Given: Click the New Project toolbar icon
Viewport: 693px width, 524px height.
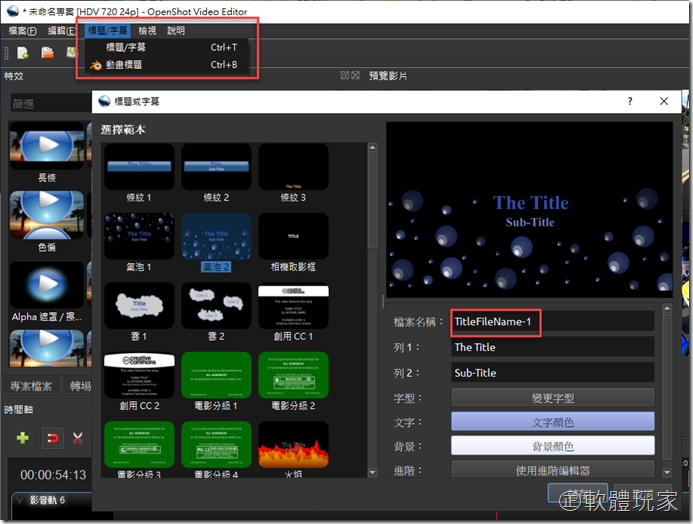Looking at the screenshot, I should click(21, 53).
